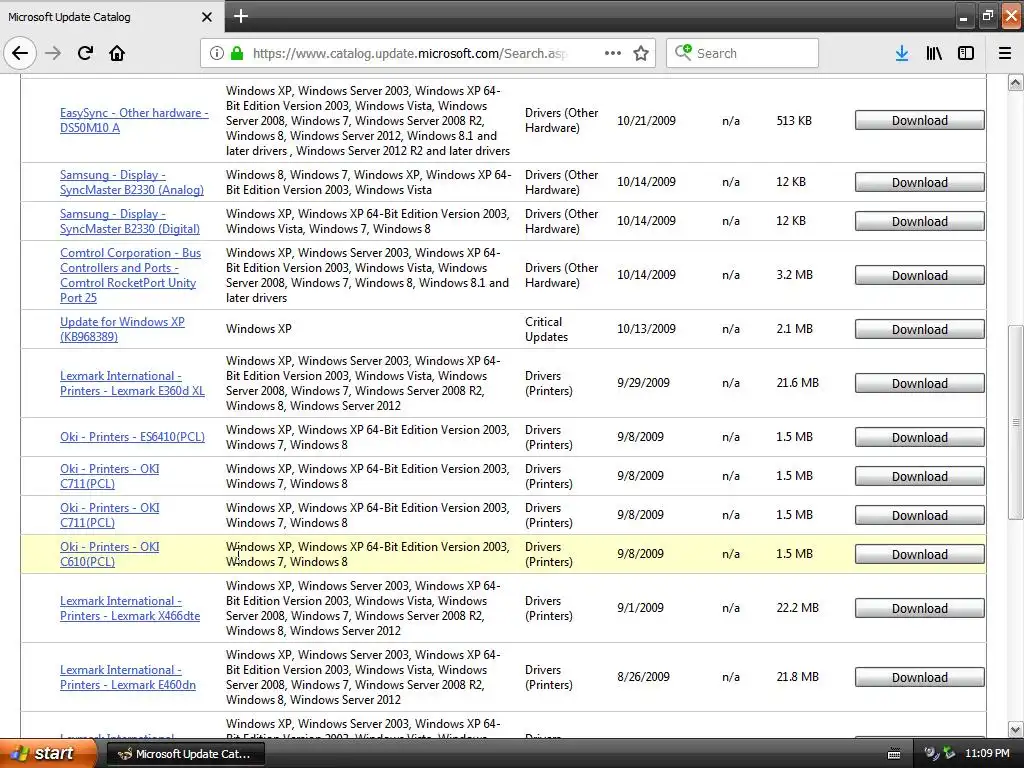Download the KB968389 critical update
This screenshot has height=768, width=1024.
coord(920,329)
